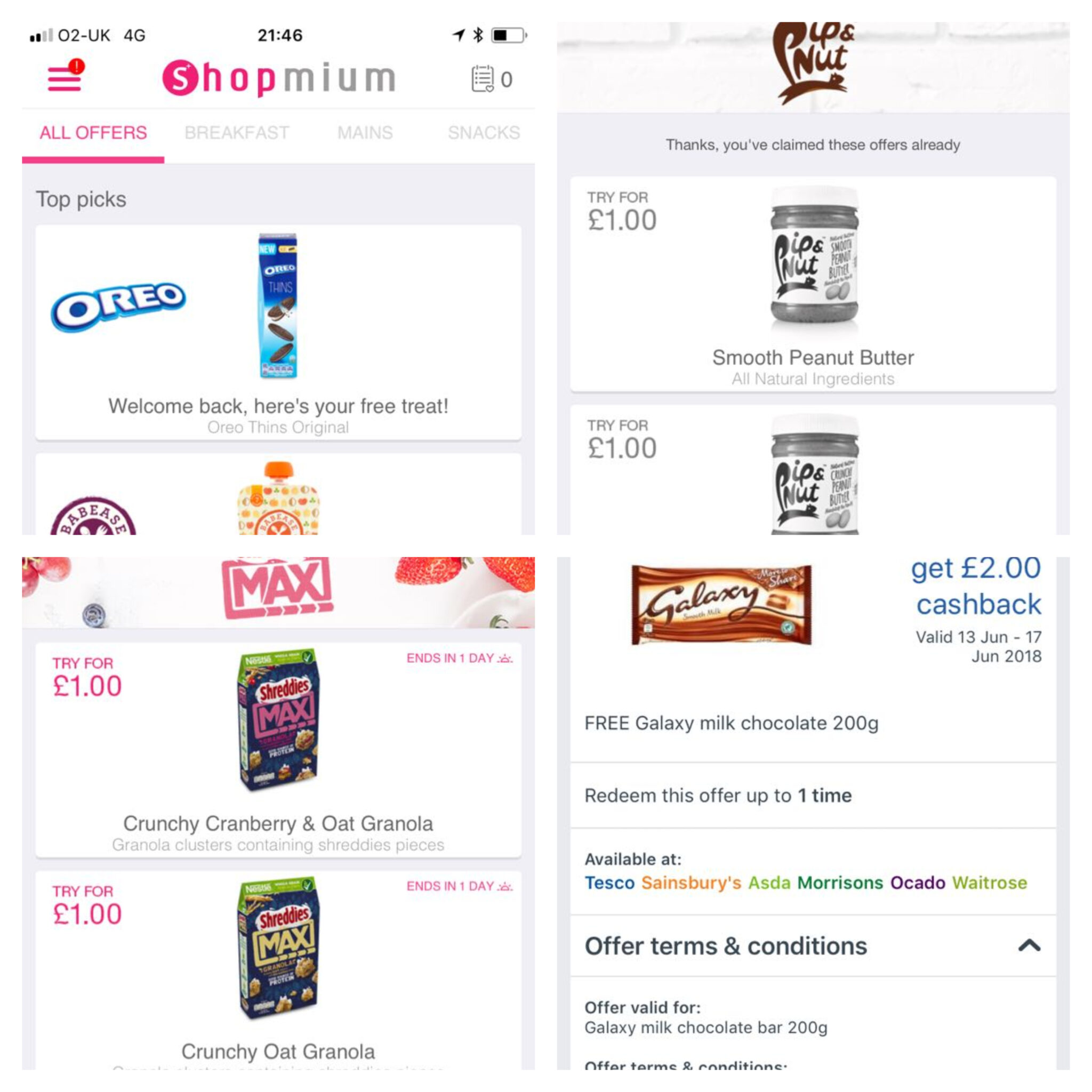
Task: Open Crunchy Cranberry & Oat Granola offer
Action: coord(278,750)
